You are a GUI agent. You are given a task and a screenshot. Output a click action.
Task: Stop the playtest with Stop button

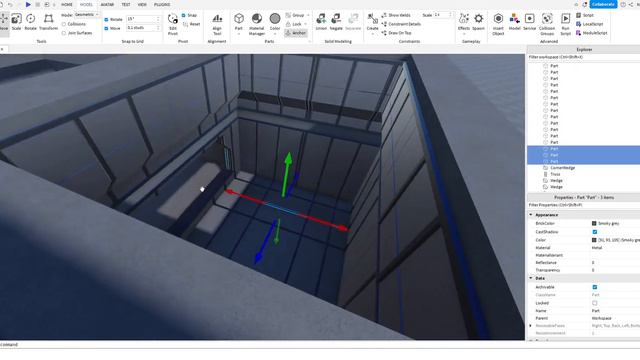pos(38,4)
